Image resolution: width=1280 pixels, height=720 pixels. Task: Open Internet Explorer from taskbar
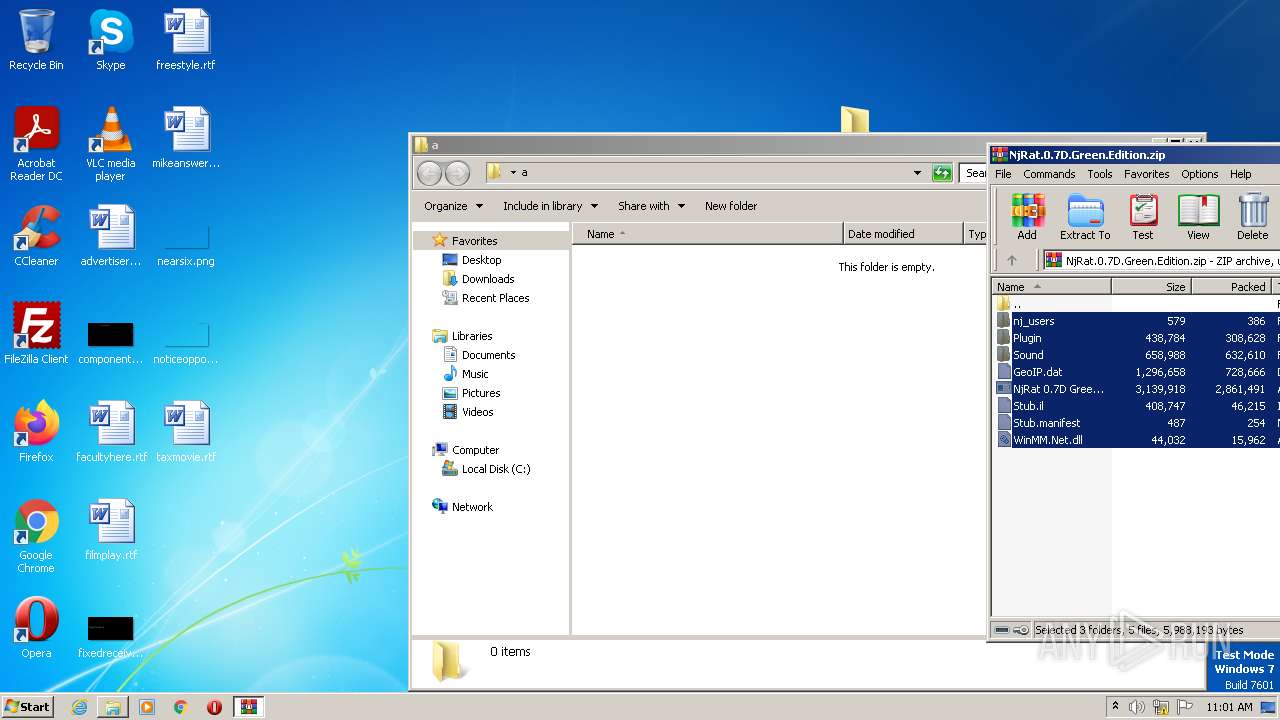tap(79, 707)
